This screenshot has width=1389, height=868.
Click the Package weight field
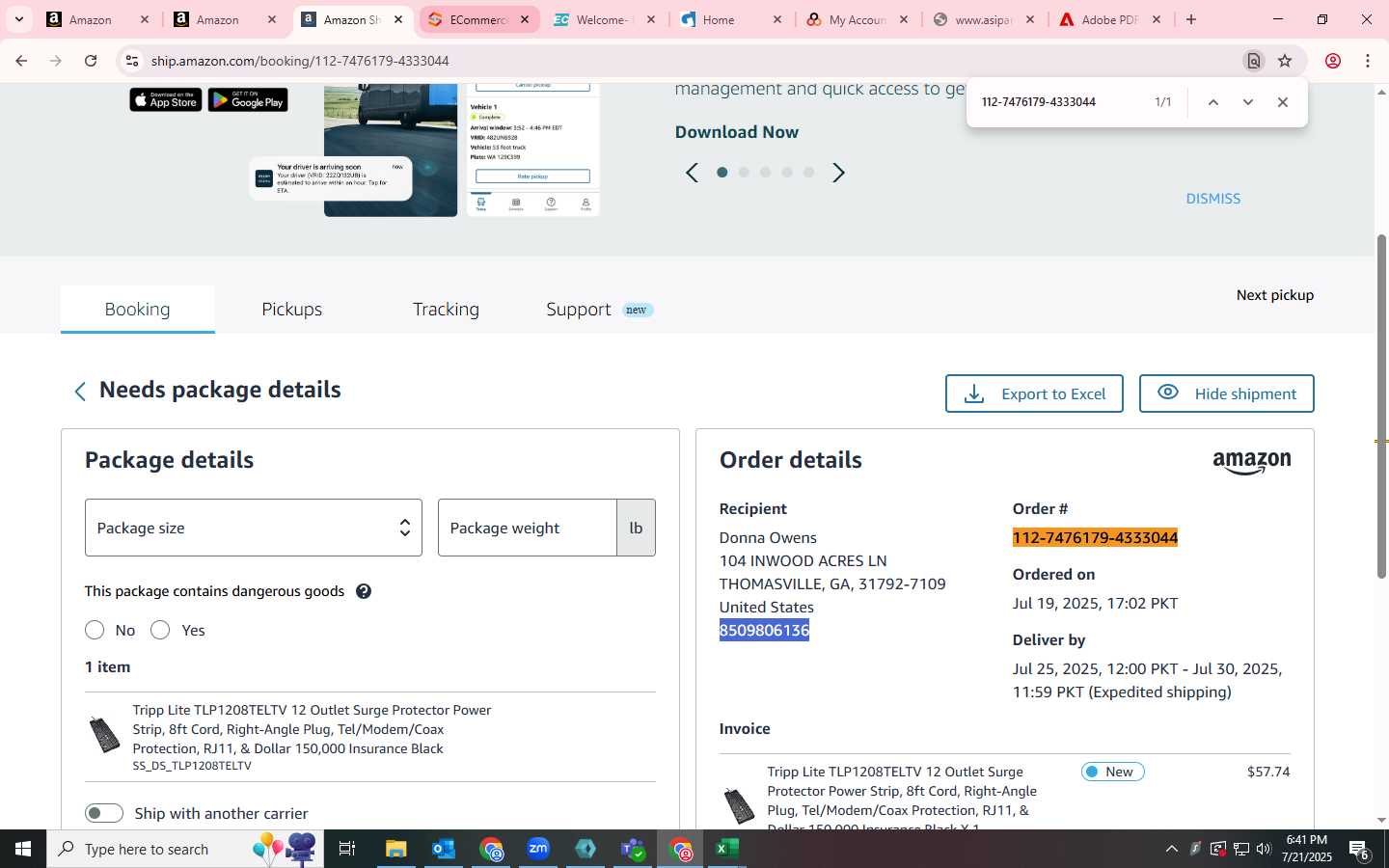pyautogui.click(x=528, y=528)
